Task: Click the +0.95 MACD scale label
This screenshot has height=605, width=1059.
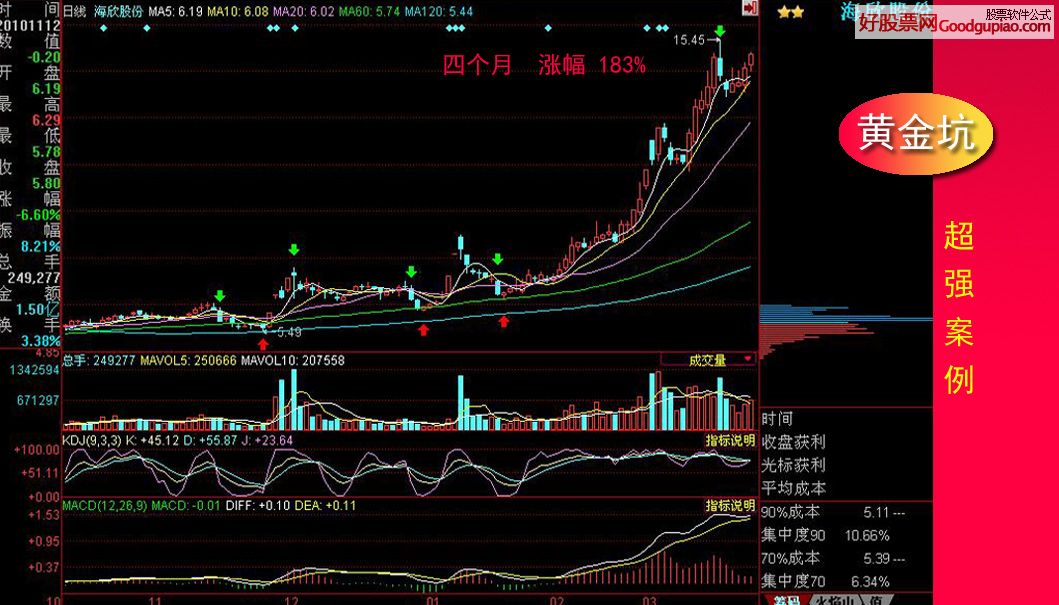Action: pyautogui.click(x=45, y=542)
